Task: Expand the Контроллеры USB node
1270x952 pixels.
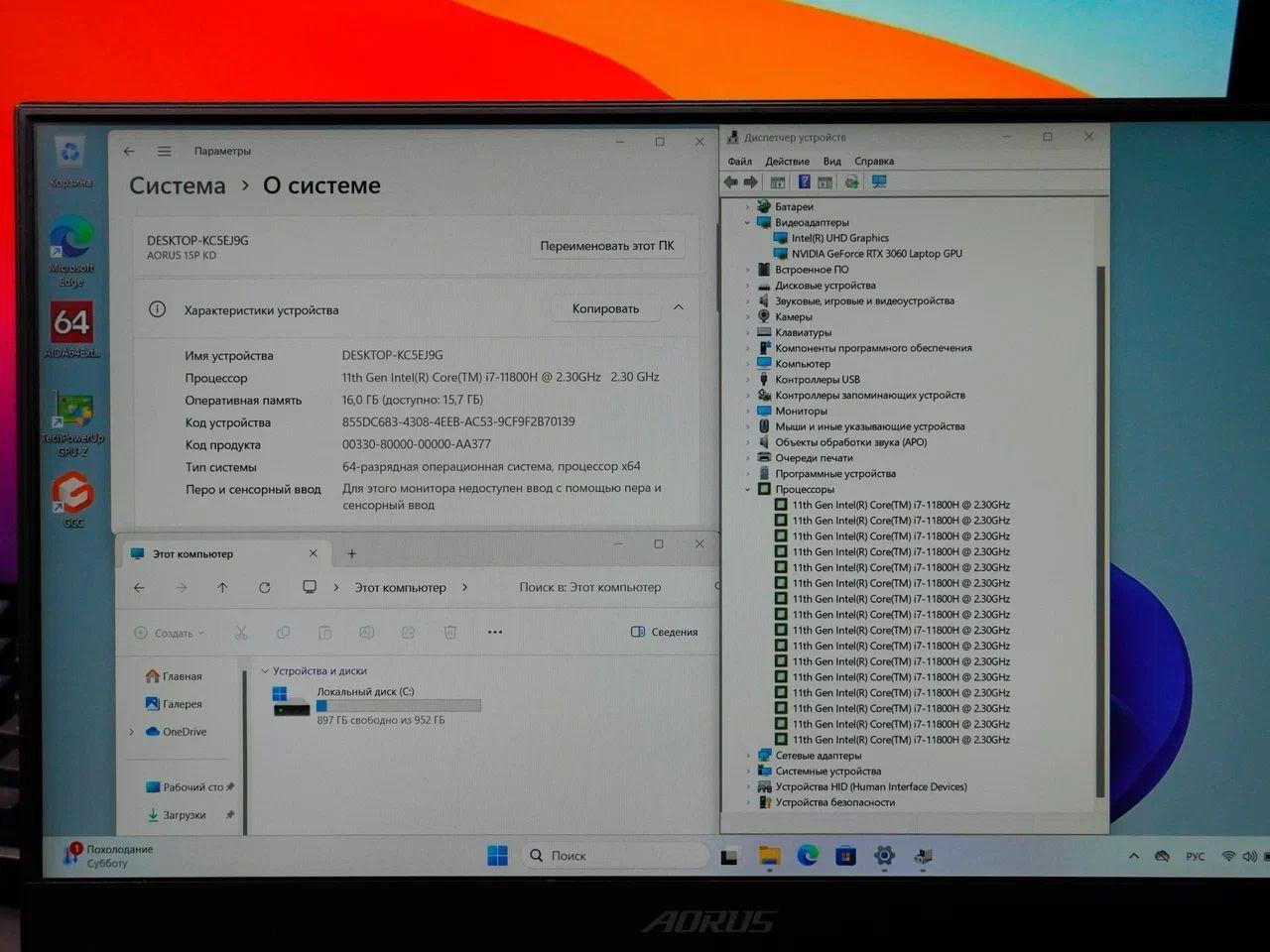Action: 748,379
